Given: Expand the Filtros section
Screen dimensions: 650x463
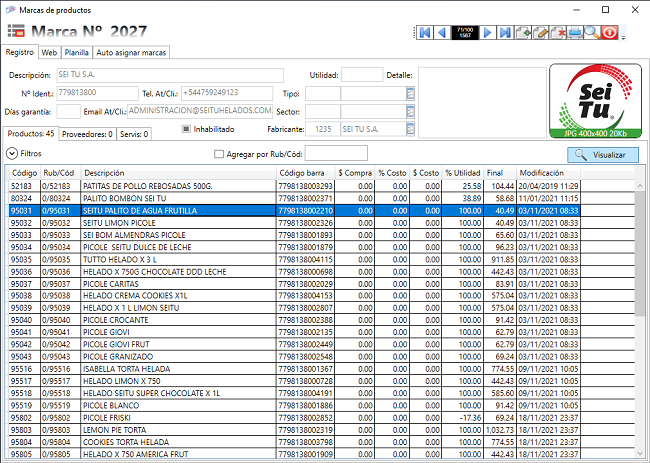Looking at the screenshot, I should tap(12, 154).
